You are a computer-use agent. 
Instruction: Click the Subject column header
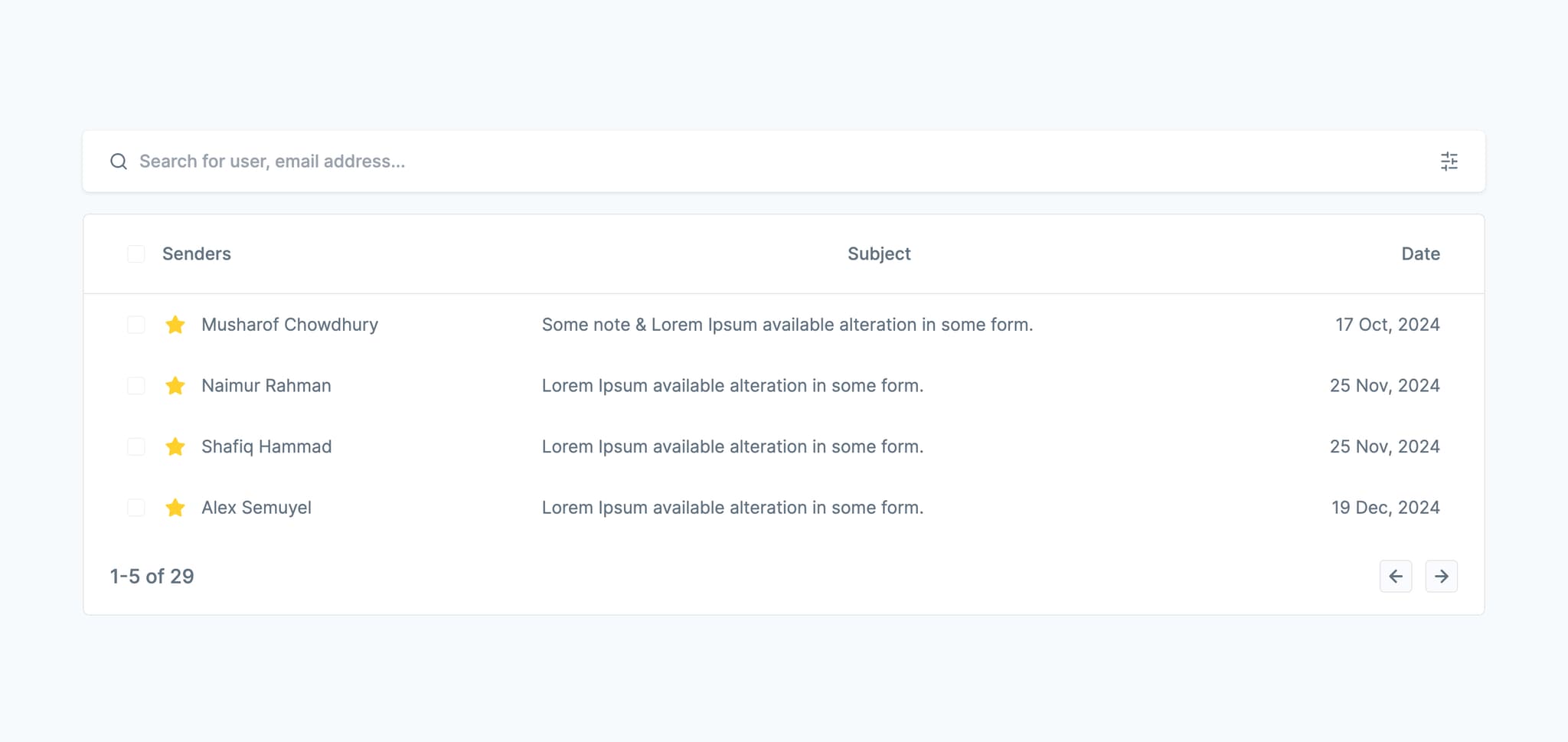pos(879,254)
